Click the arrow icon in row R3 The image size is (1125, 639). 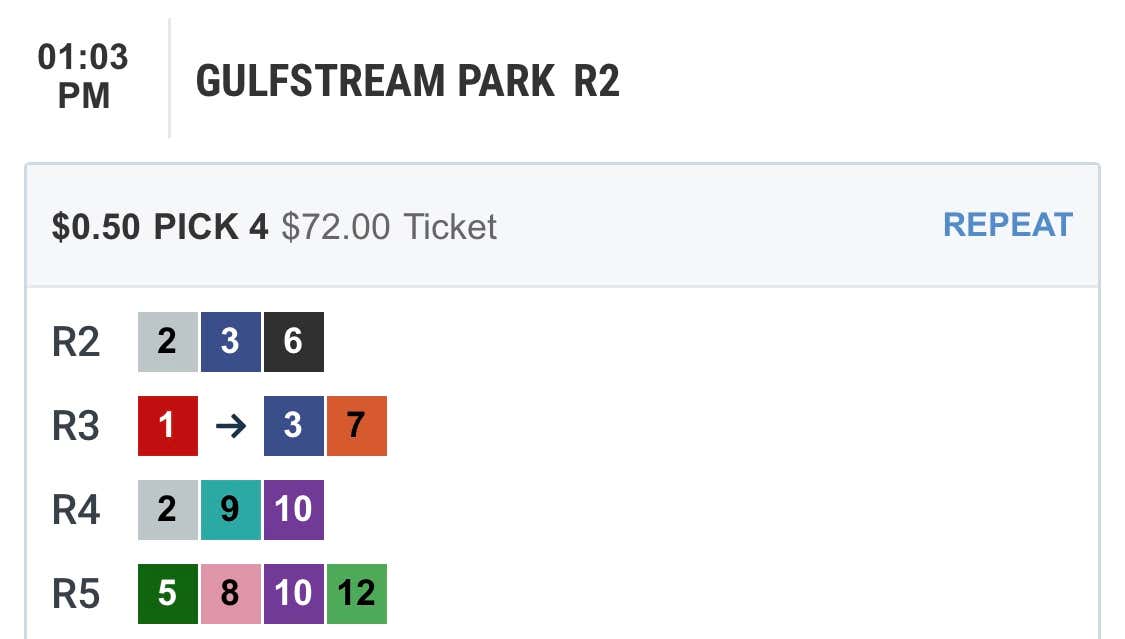[x=231, y=426]
